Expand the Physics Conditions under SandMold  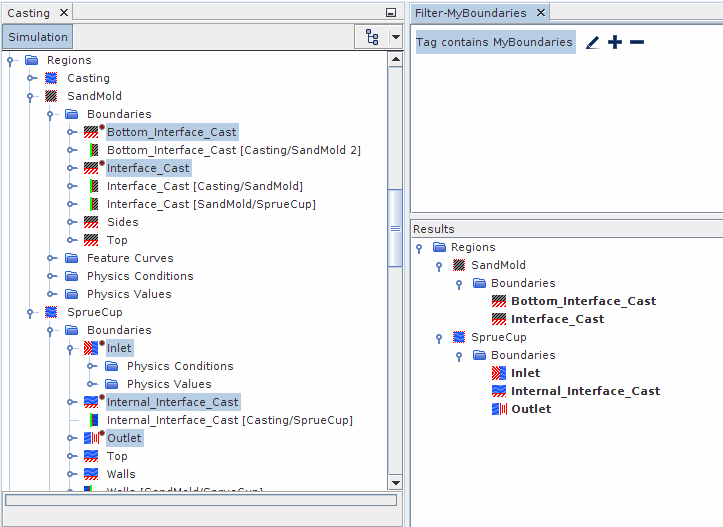coord(51,276)
